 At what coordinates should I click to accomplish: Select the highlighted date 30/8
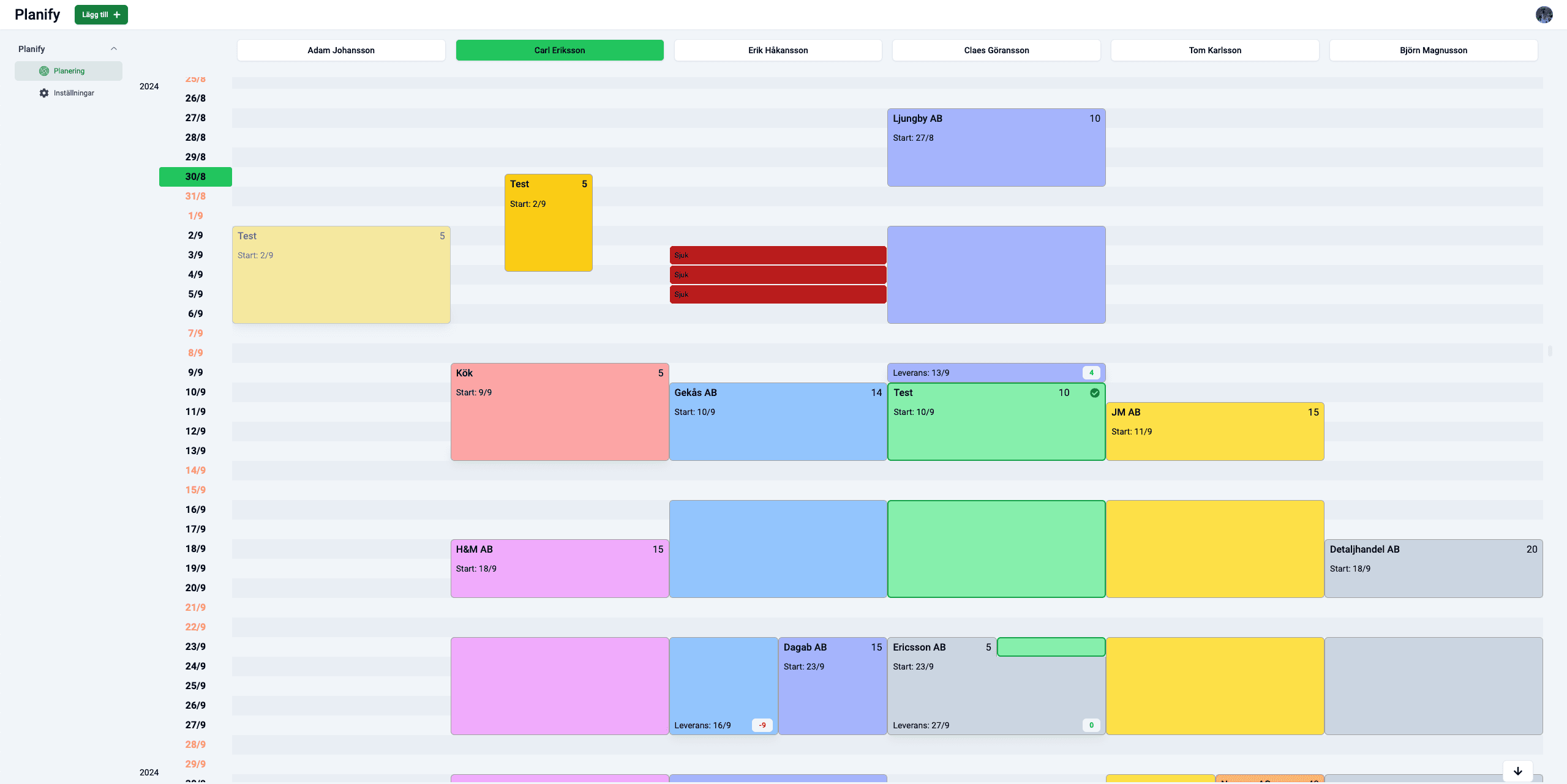(x=195, y=177)
